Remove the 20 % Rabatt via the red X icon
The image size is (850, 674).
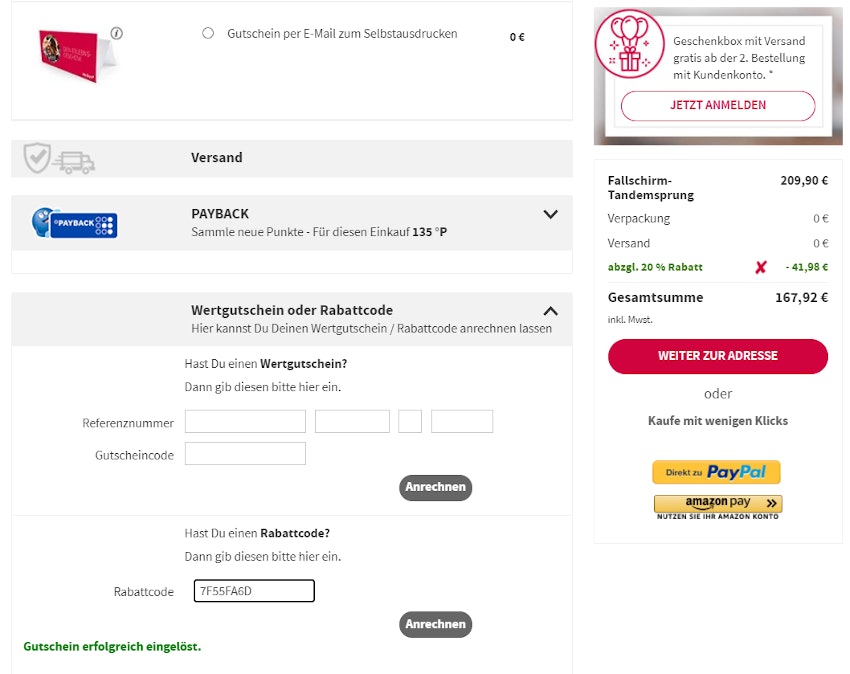[x=759, y=266]
